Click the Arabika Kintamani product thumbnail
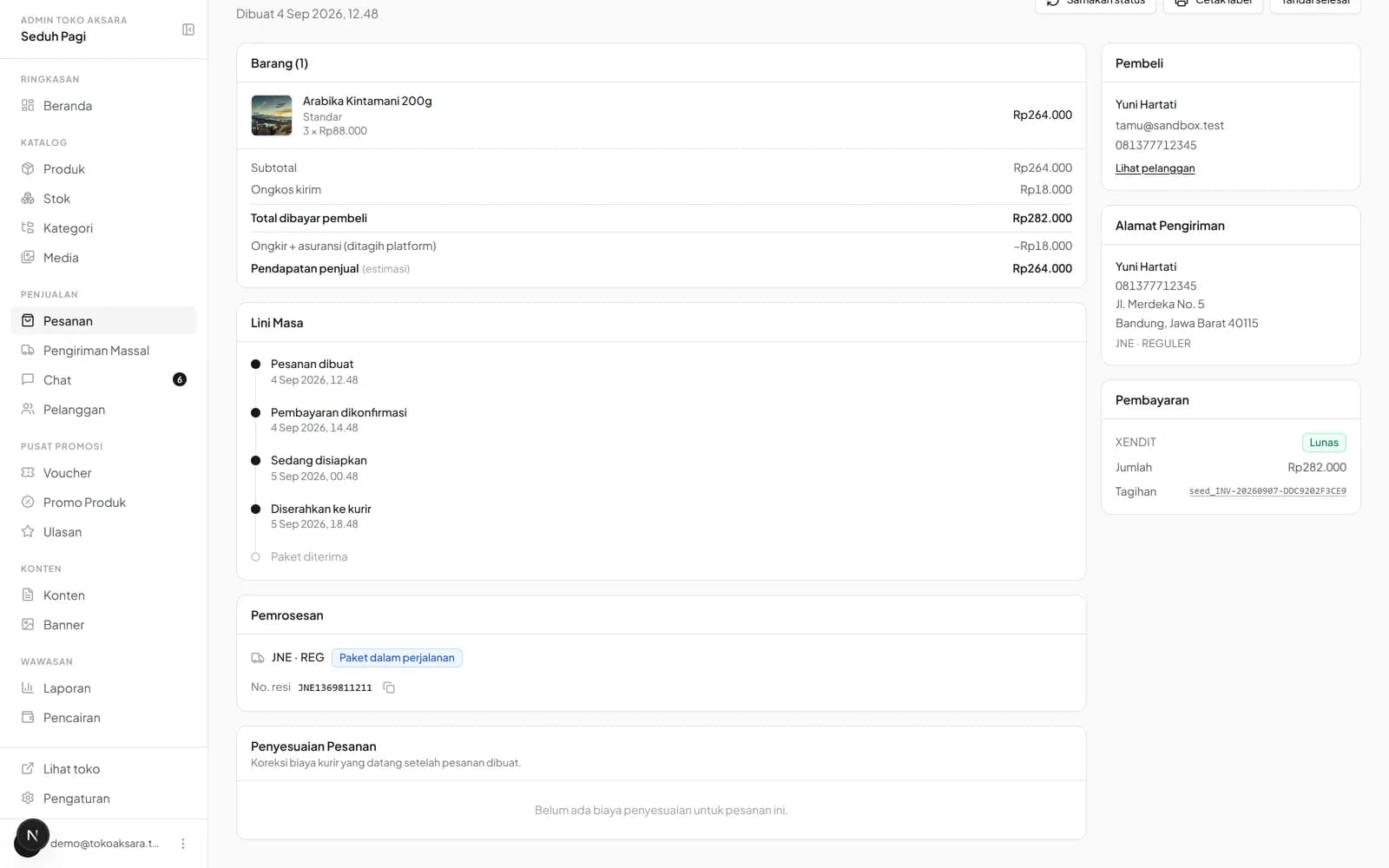The image size is (1389, 868). 272,115
